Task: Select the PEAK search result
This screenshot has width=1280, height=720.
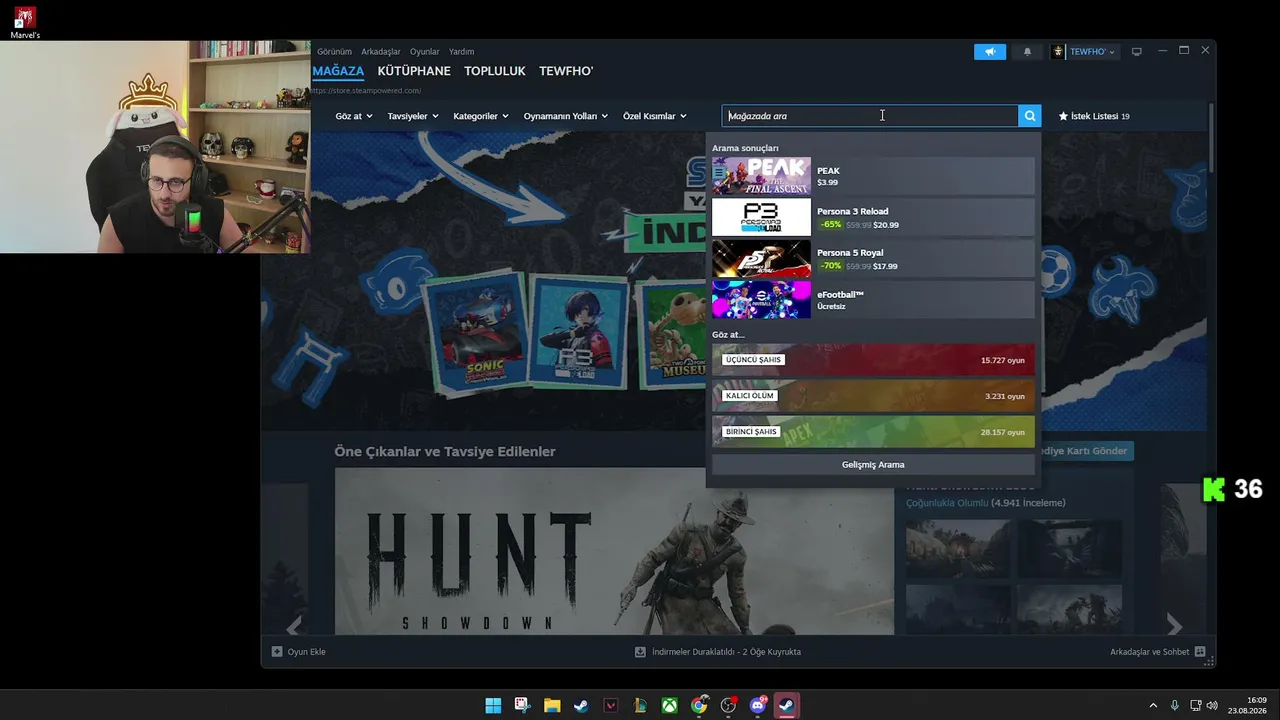Action: pyautogui.click(x=873, y=176)
